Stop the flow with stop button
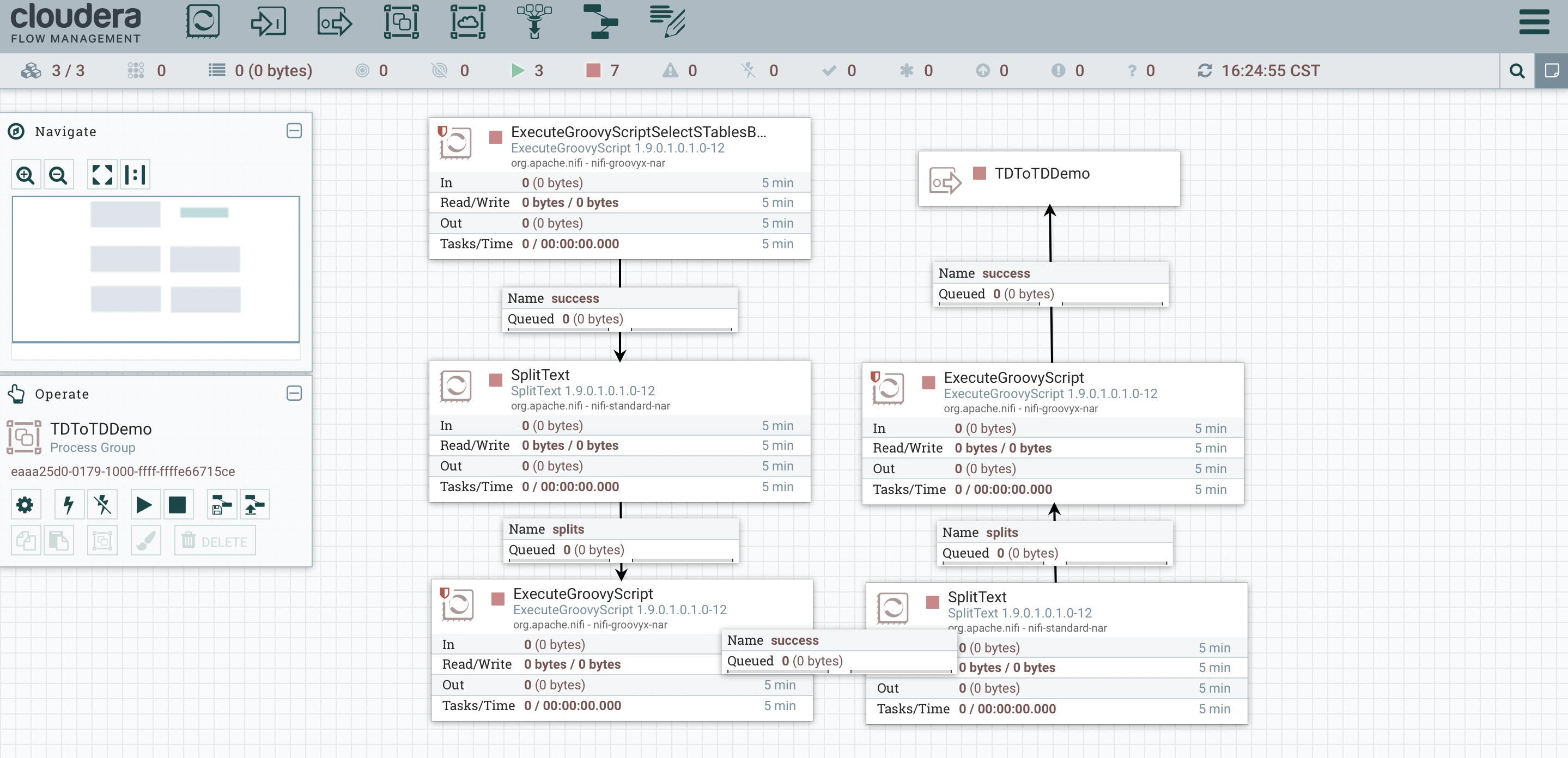Image resolution: width=1568 pixels, height=758 pixels. pos(178,504)
